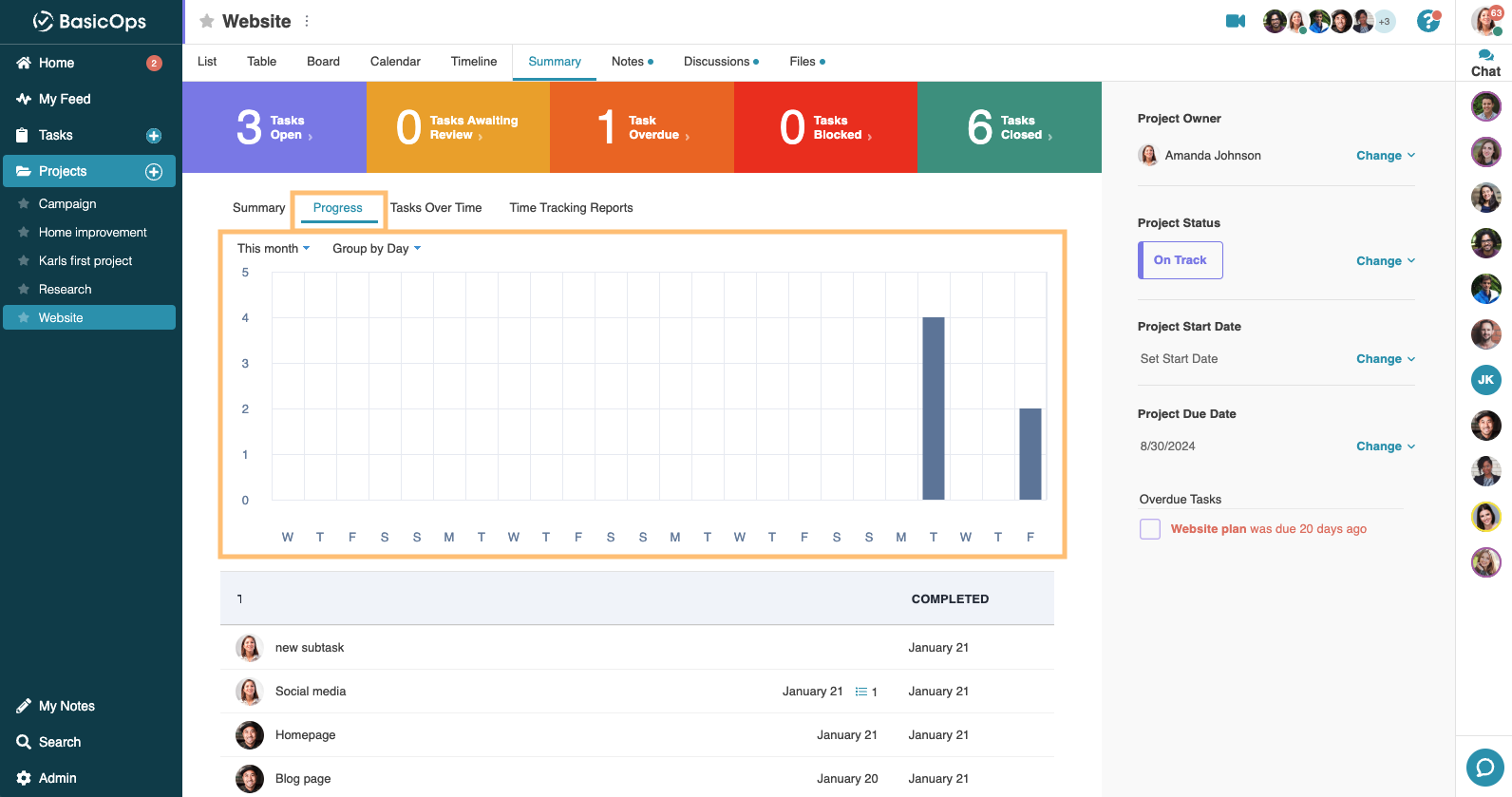Viewport: 1512px width, 797px height.
Task: Expand the This month date range dropdown
Action: 274,249
